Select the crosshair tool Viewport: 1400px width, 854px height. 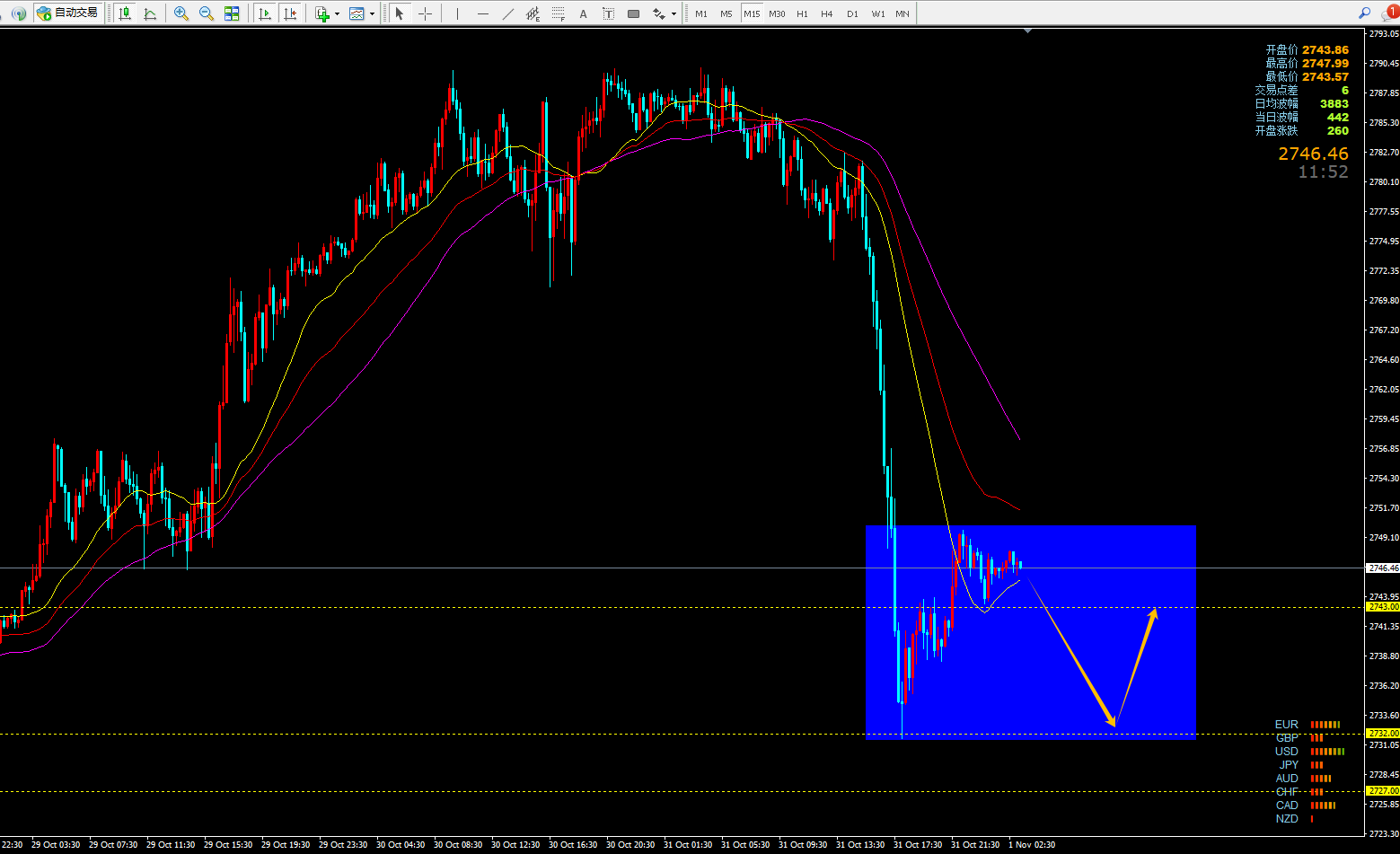[425, 13]
